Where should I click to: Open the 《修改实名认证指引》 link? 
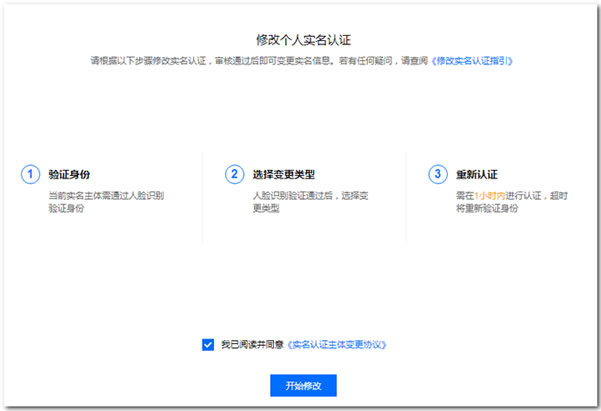pyautogui.click(x=472, y=61)
